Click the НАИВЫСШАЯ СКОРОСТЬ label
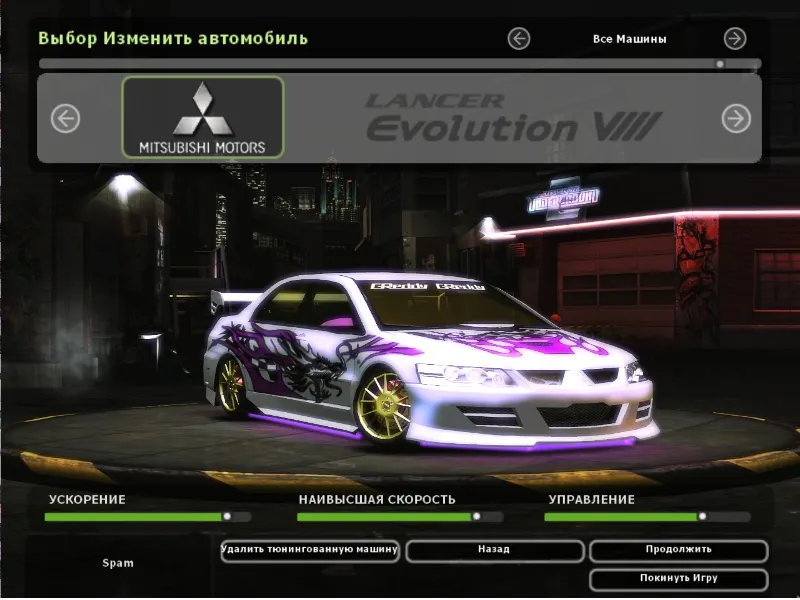The height and width of the screenshot is (600, 800). coord(377,499)
